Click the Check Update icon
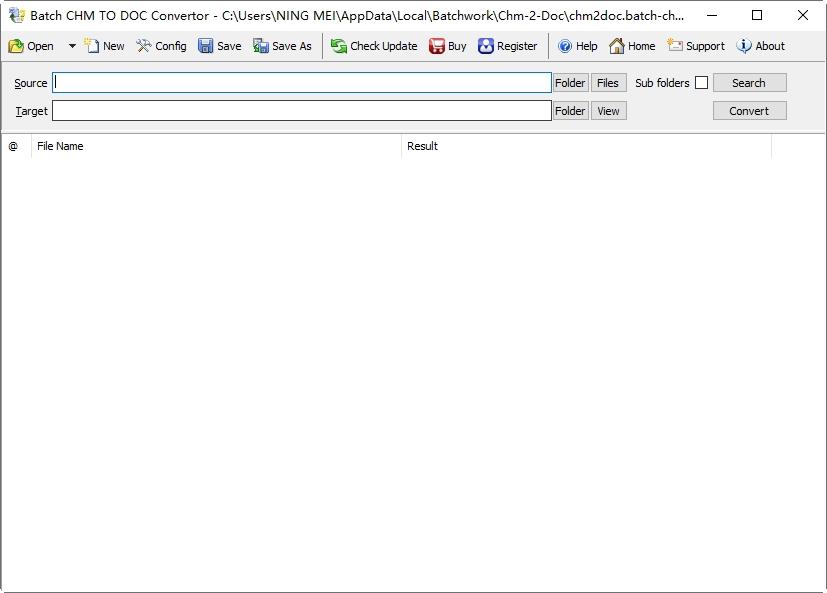827x593 pixels. pos(339,46)
